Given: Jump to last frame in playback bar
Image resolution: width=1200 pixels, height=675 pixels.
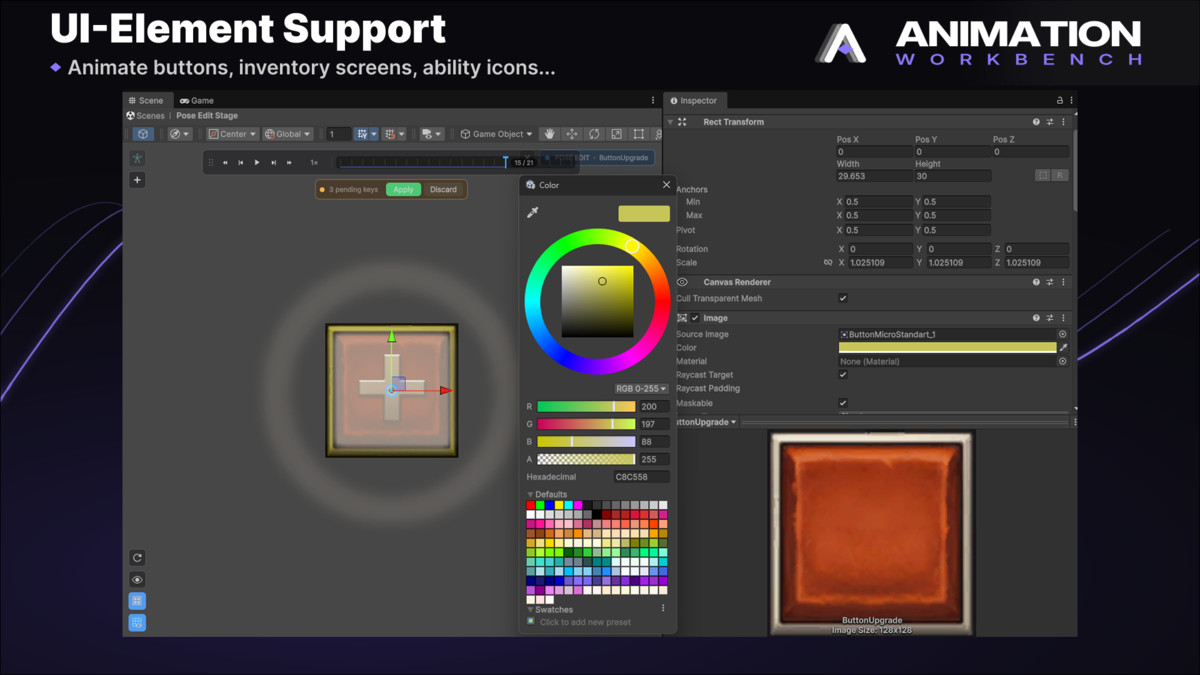Looking at the screenshot, I should [289, 162].
